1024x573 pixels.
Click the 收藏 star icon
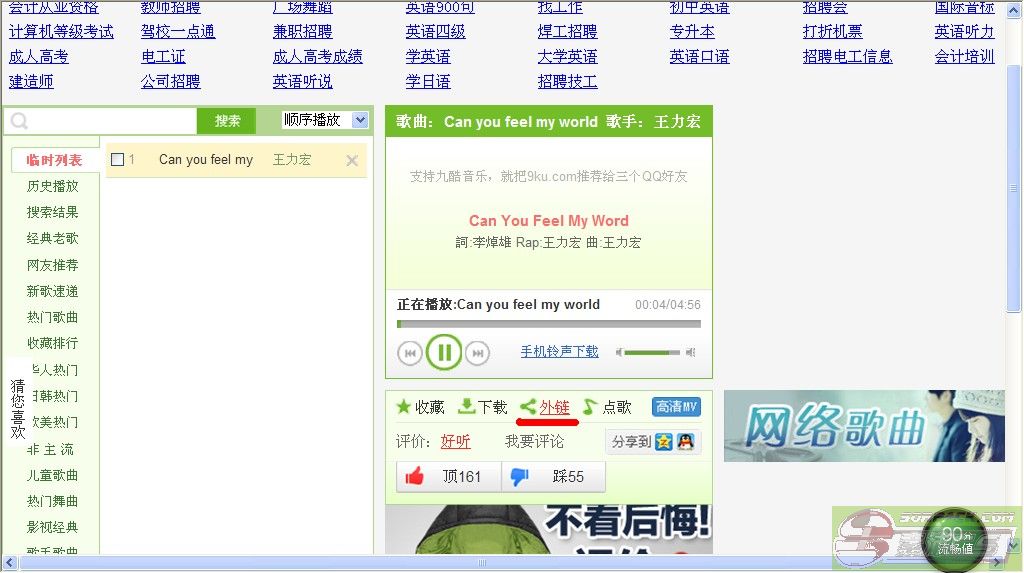(x=404, y=407)
